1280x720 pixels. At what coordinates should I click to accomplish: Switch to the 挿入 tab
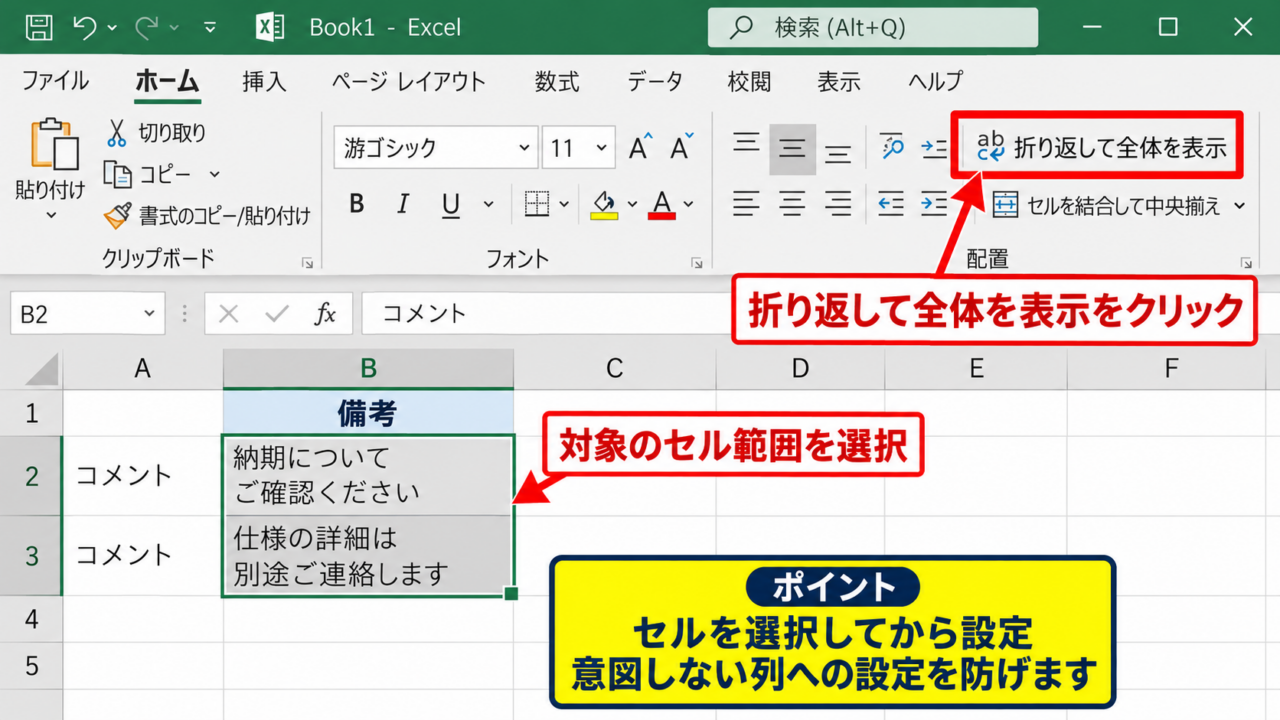pyautogui.click(x=264, y=81)
